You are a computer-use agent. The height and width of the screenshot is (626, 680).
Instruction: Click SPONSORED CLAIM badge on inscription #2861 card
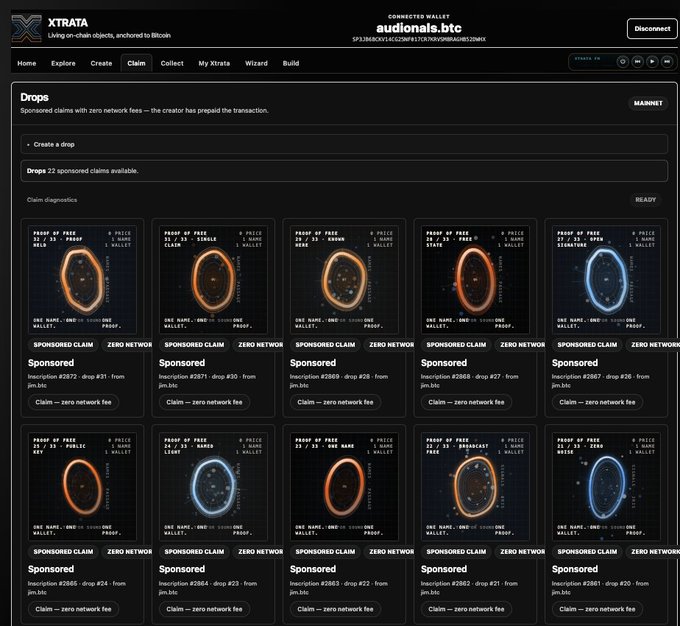tap(587, 552)
